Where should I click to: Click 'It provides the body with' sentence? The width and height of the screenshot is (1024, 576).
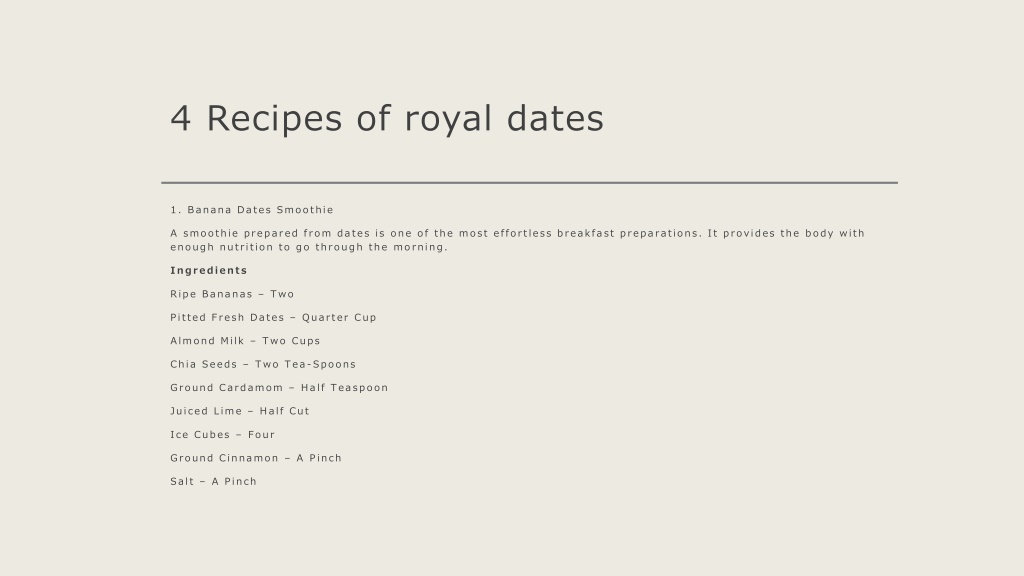[786, 233]
